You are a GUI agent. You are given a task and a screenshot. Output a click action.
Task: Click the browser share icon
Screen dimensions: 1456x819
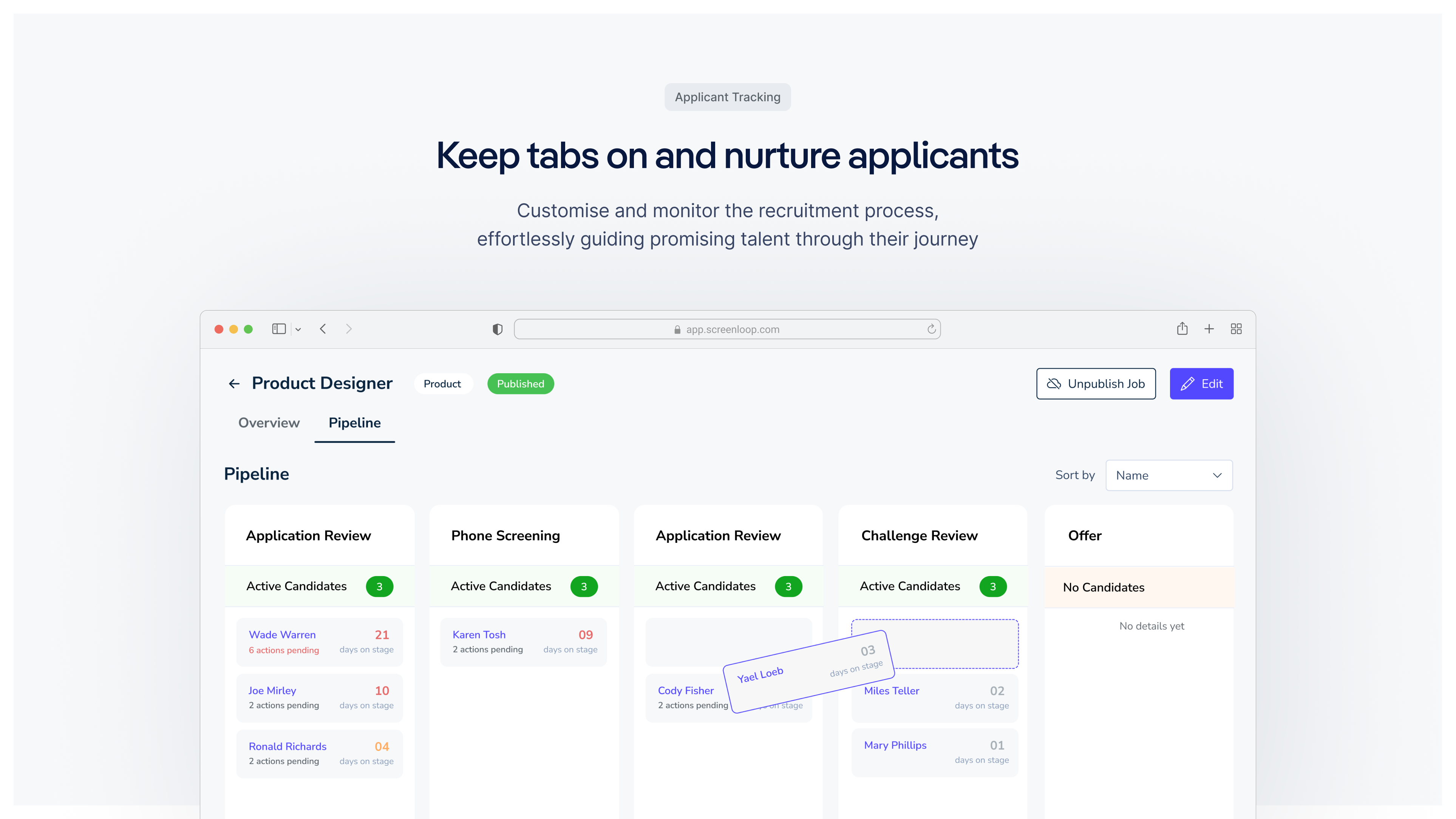(1182, 329)
